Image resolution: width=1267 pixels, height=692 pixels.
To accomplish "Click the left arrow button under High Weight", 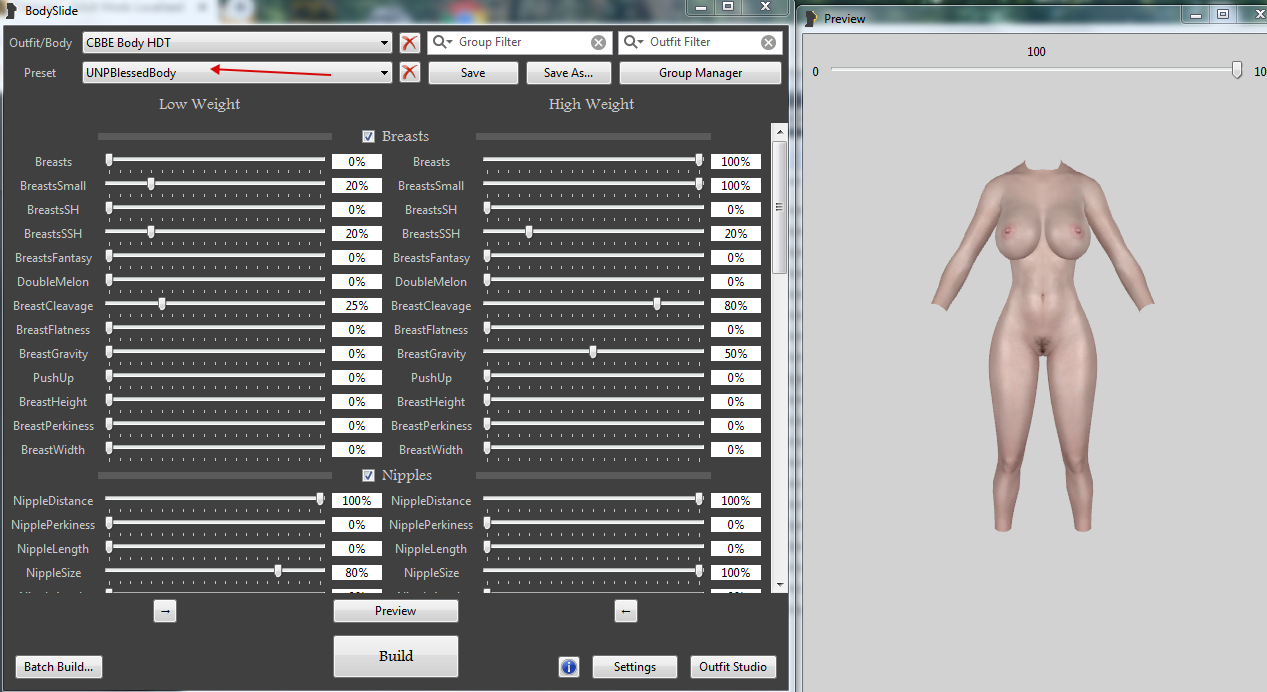I will [626, 611].
